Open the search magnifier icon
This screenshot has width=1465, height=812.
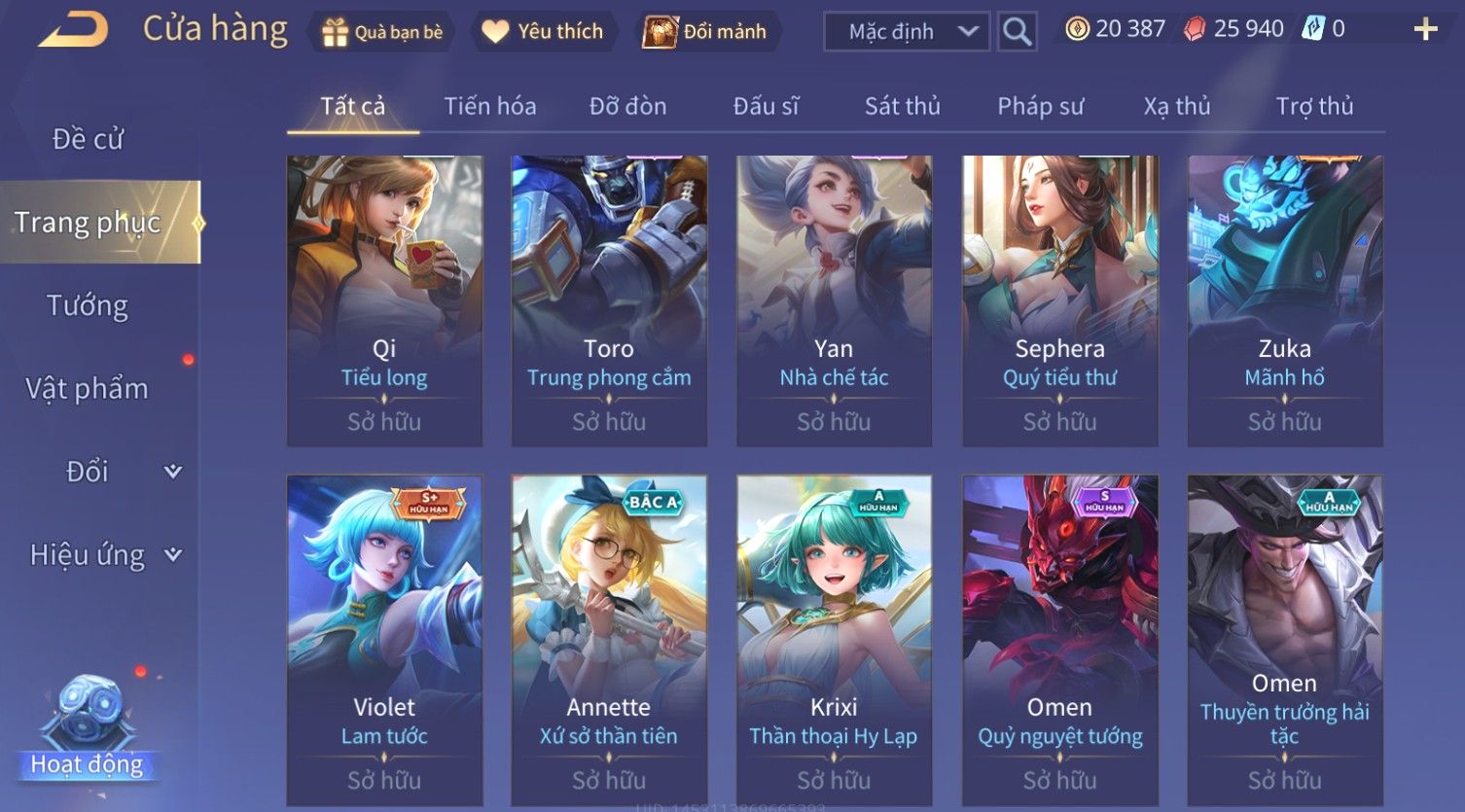tap(1017, 32)
